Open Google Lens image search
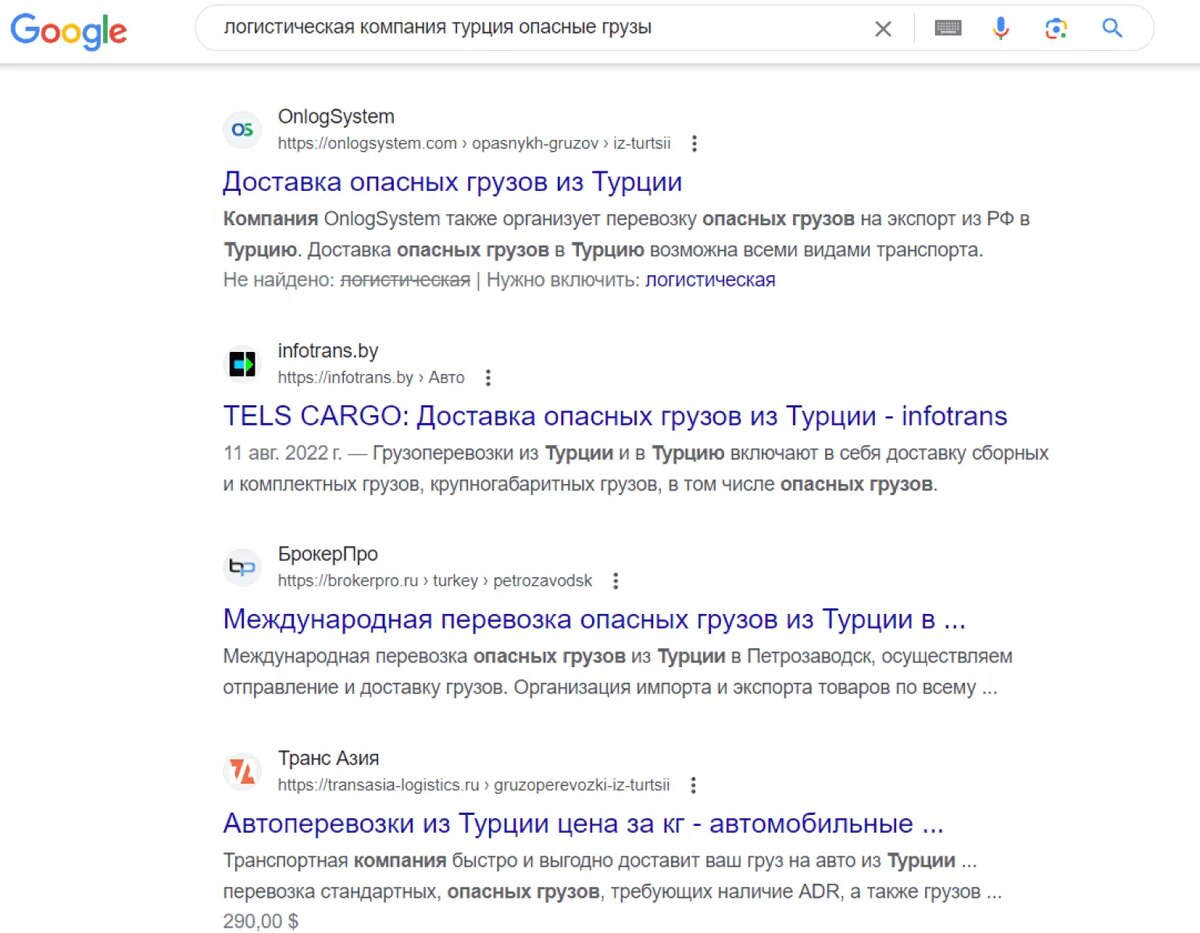The image size is (1200, 933). point(1056,28)
